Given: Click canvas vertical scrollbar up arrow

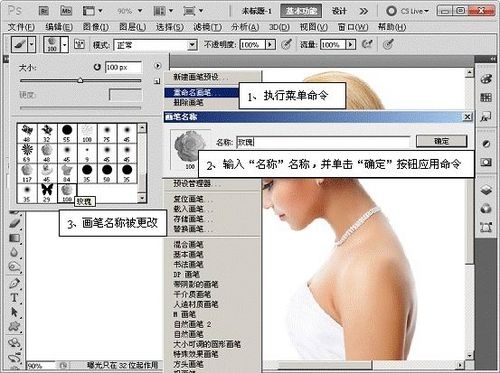Looking at the screenshot, I should click(x=469, y=73).
